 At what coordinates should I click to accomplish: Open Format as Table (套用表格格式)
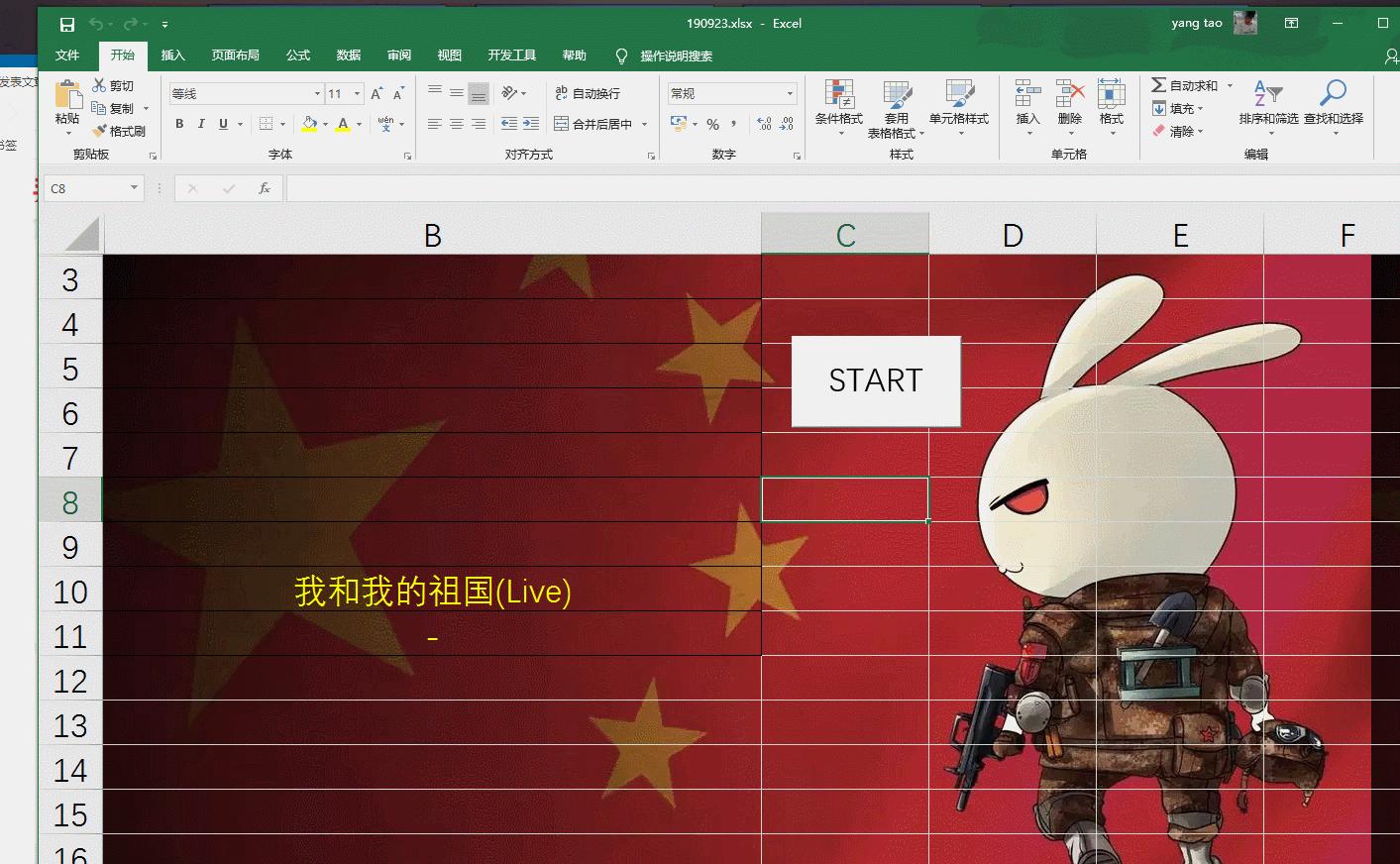click(x=896, y=107)
